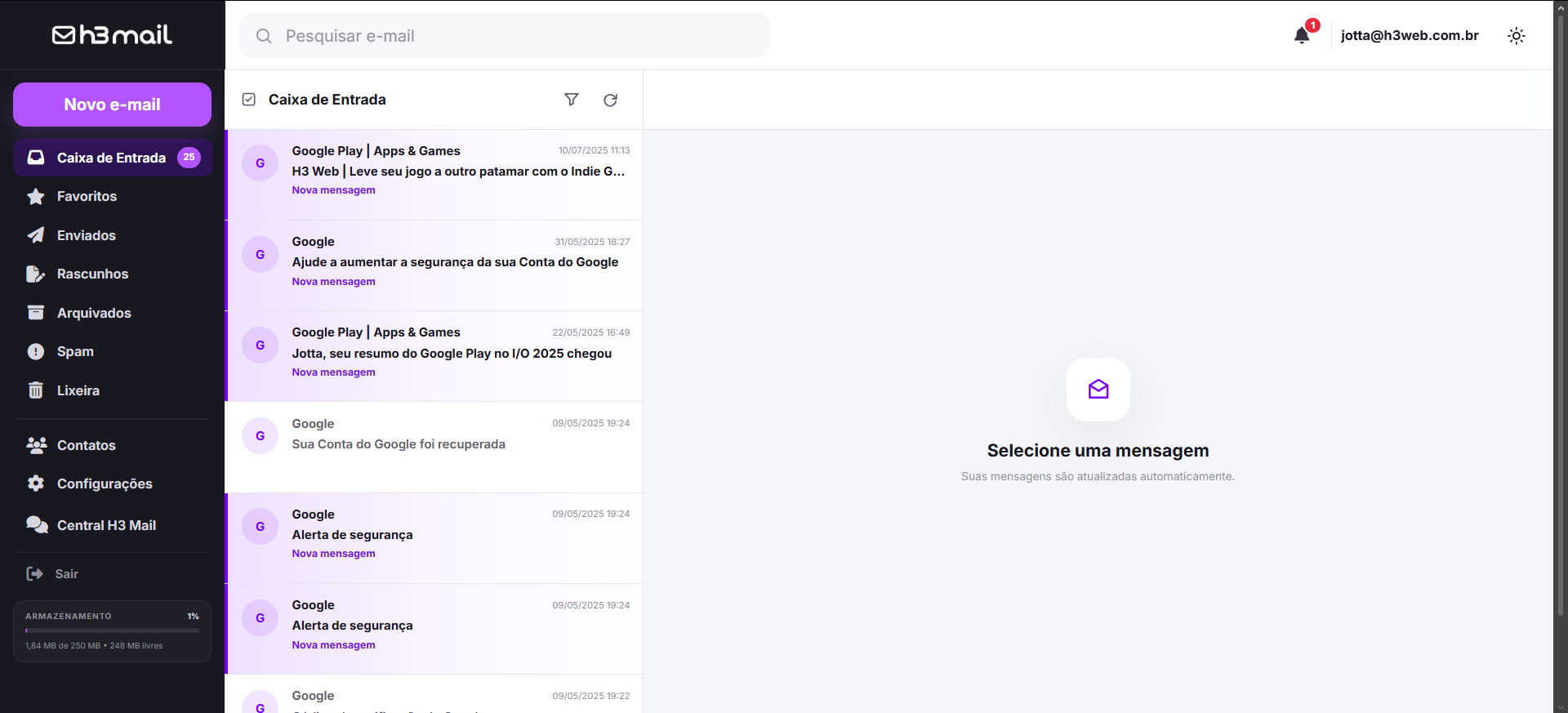Click avatar of 31/05/2025 18:27 email

261,255
